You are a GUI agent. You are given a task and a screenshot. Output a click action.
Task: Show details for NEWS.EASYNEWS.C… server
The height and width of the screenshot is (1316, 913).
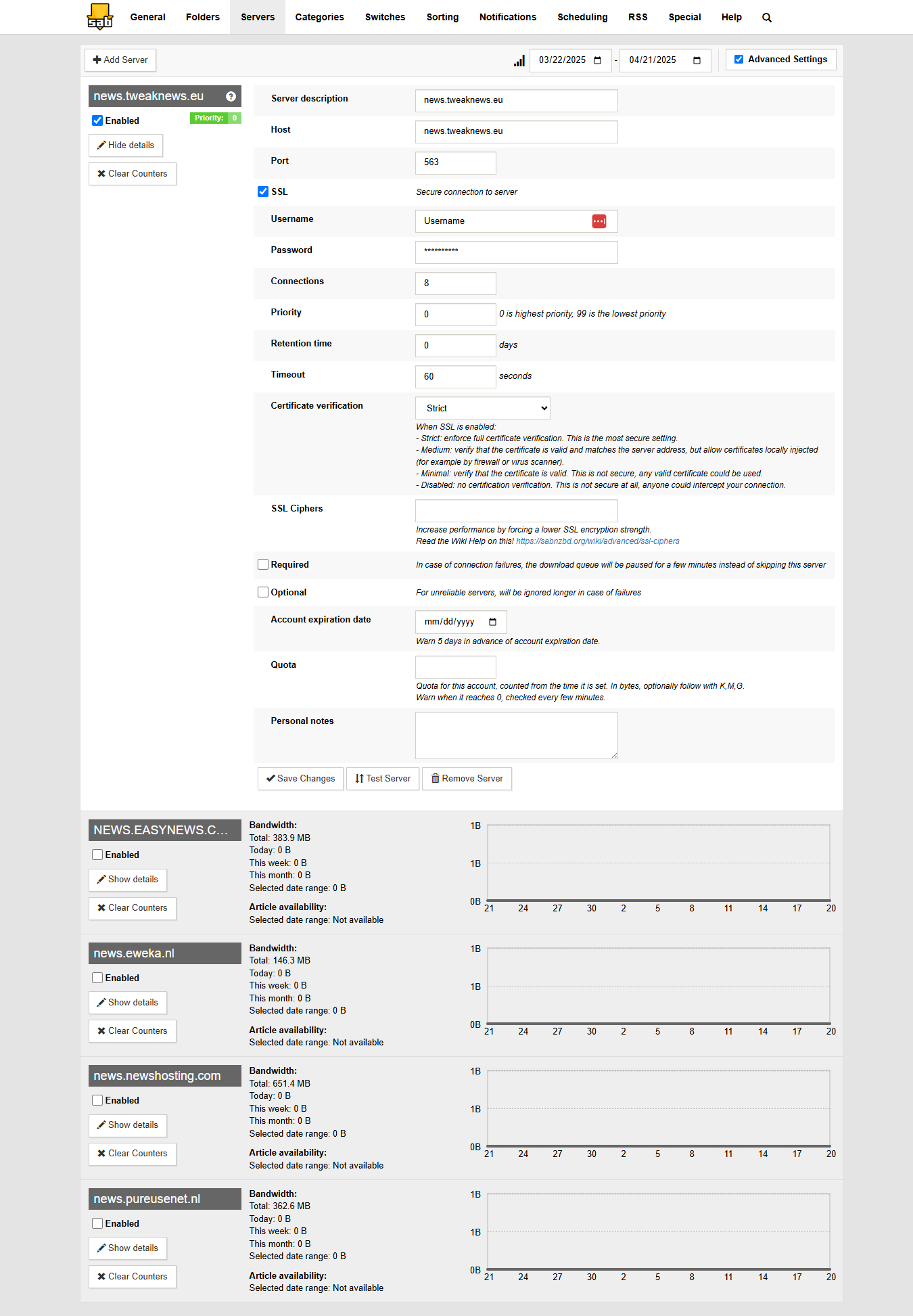pyautogui.click(x=128, y=880)
